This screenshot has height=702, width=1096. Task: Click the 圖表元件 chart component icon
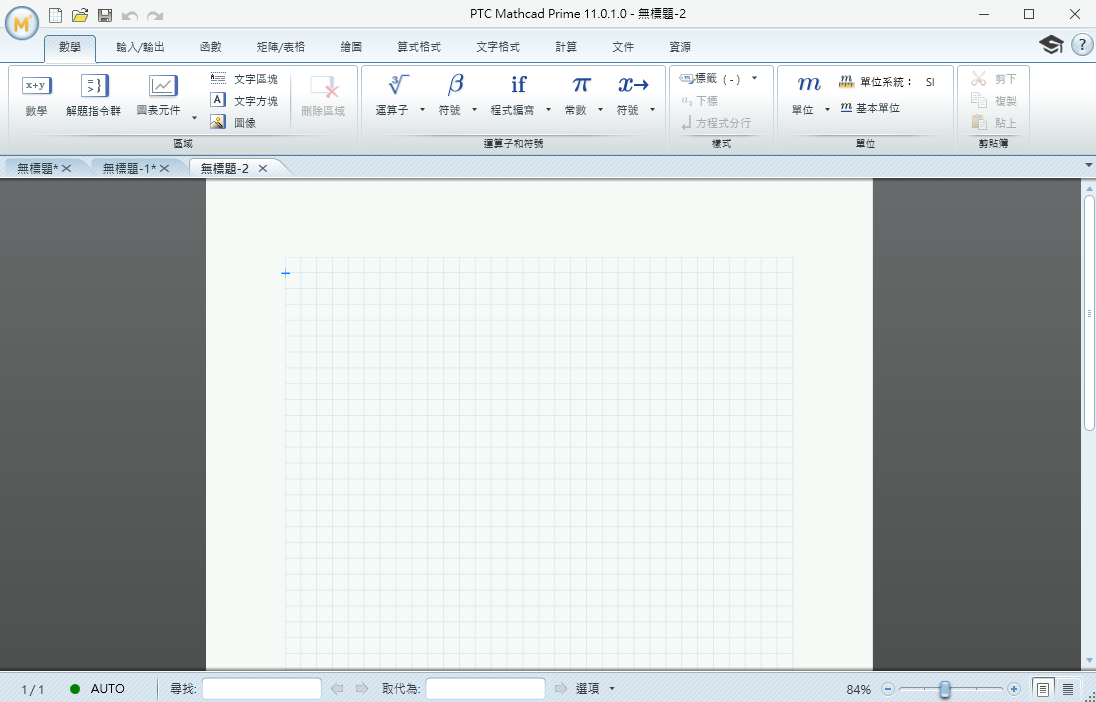[x=163, y=87]
